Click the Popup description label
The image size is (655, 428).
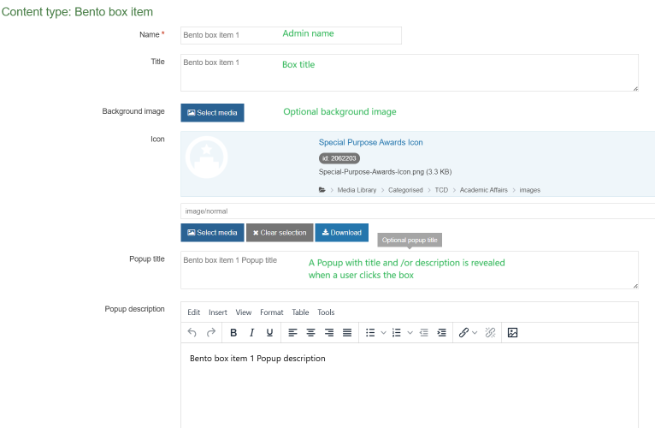coord(135,309)
